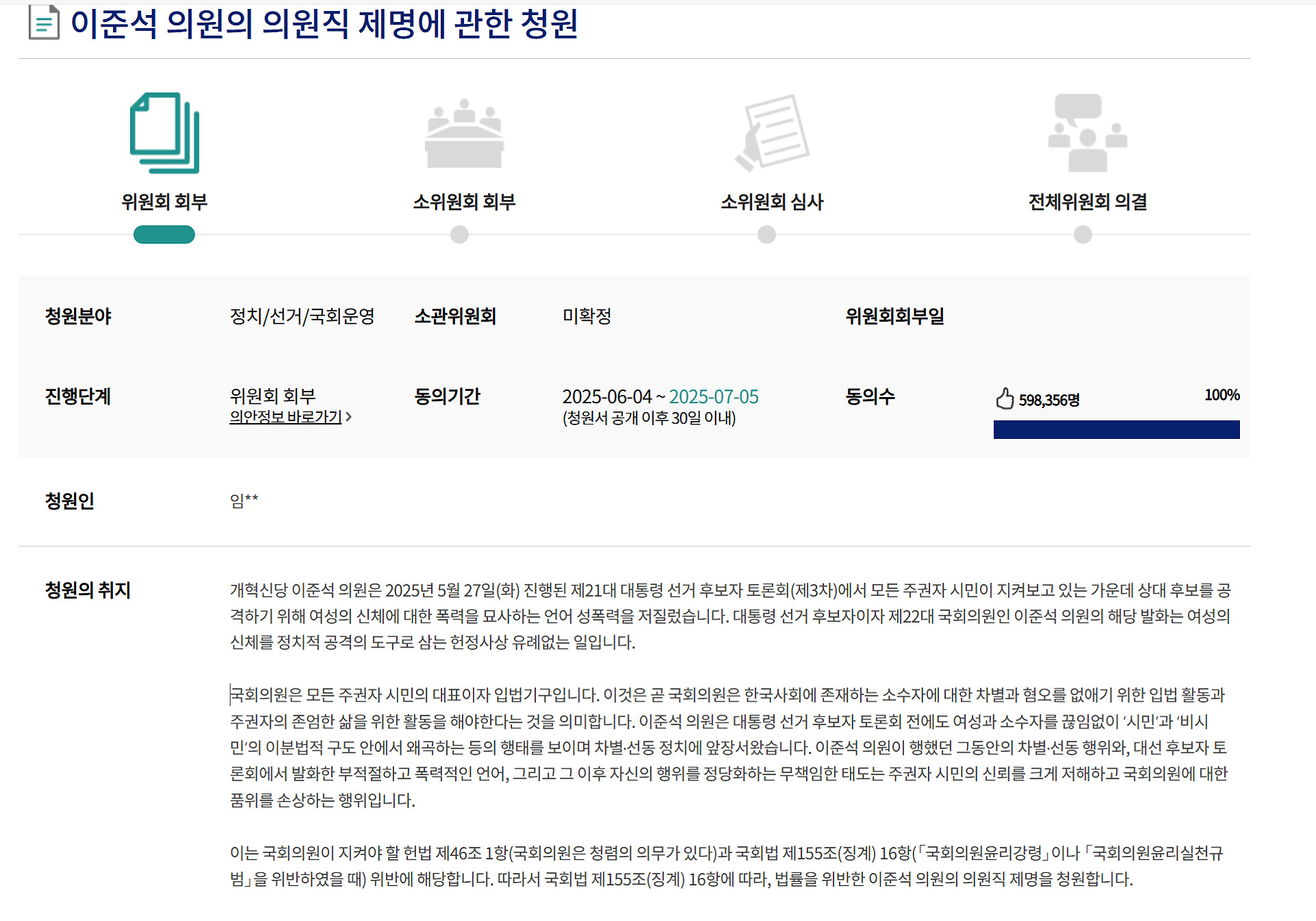This screenshot has height=921, width=1316.
Task: Click the navy consent progress bar
Action: coord(1116,429)
